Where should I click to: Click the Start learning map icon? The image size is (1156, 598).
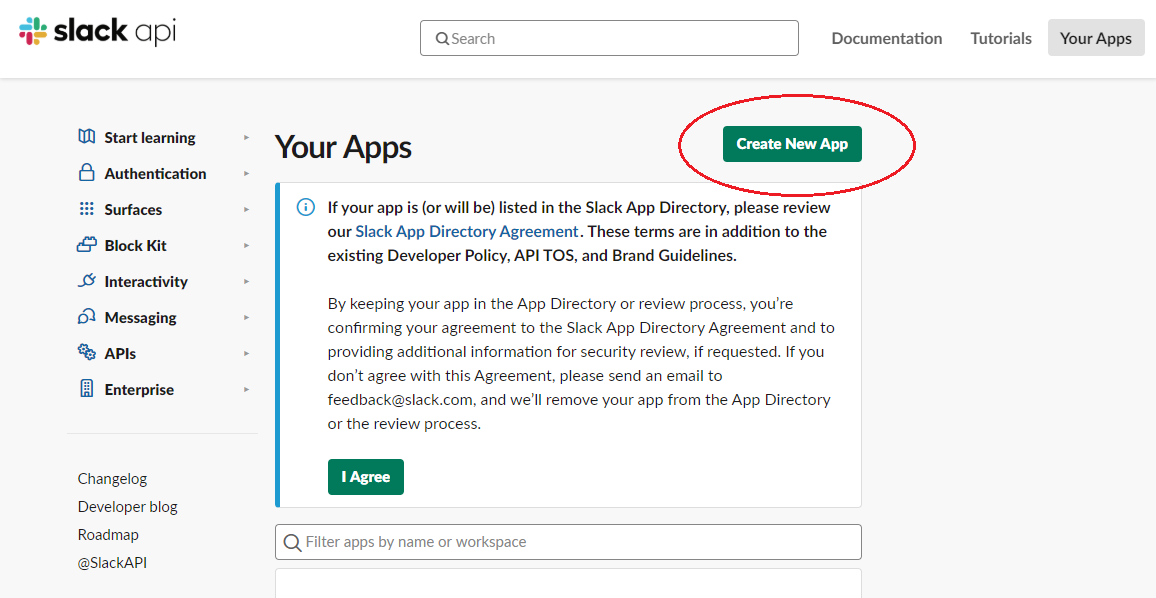click(86, 136)
